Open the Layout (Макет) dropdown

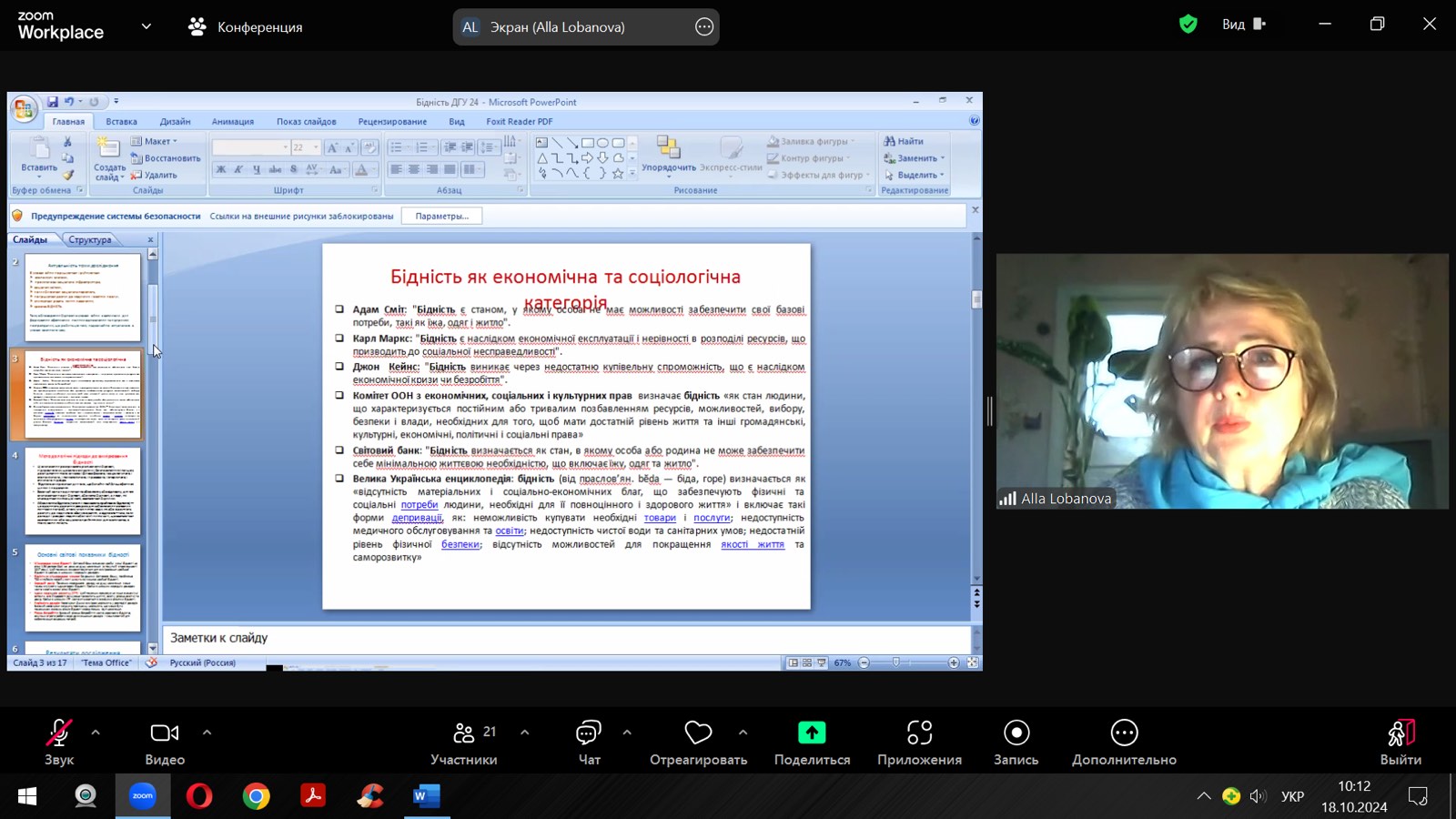[155, 141]
